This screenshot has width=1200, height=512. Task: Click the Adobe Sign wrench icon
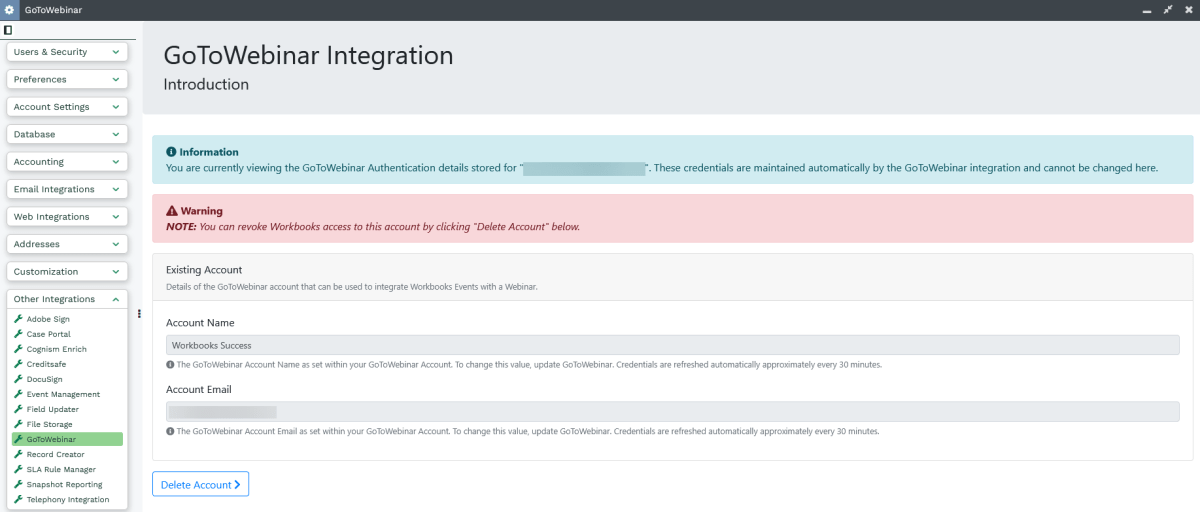pos(18,319)
